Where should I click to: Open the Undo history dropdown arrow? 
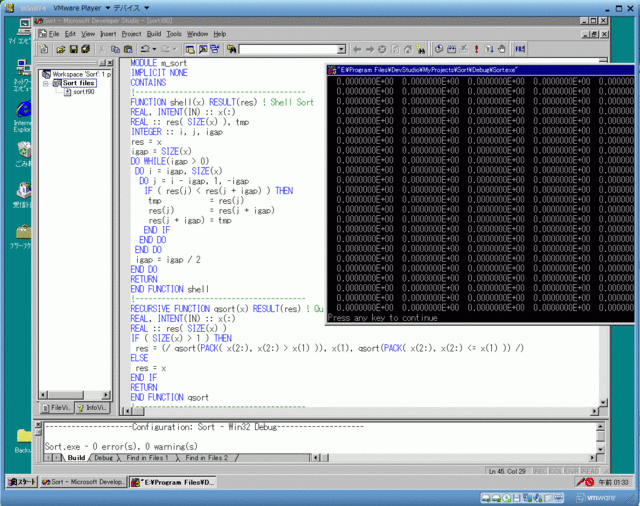[154, 49]
